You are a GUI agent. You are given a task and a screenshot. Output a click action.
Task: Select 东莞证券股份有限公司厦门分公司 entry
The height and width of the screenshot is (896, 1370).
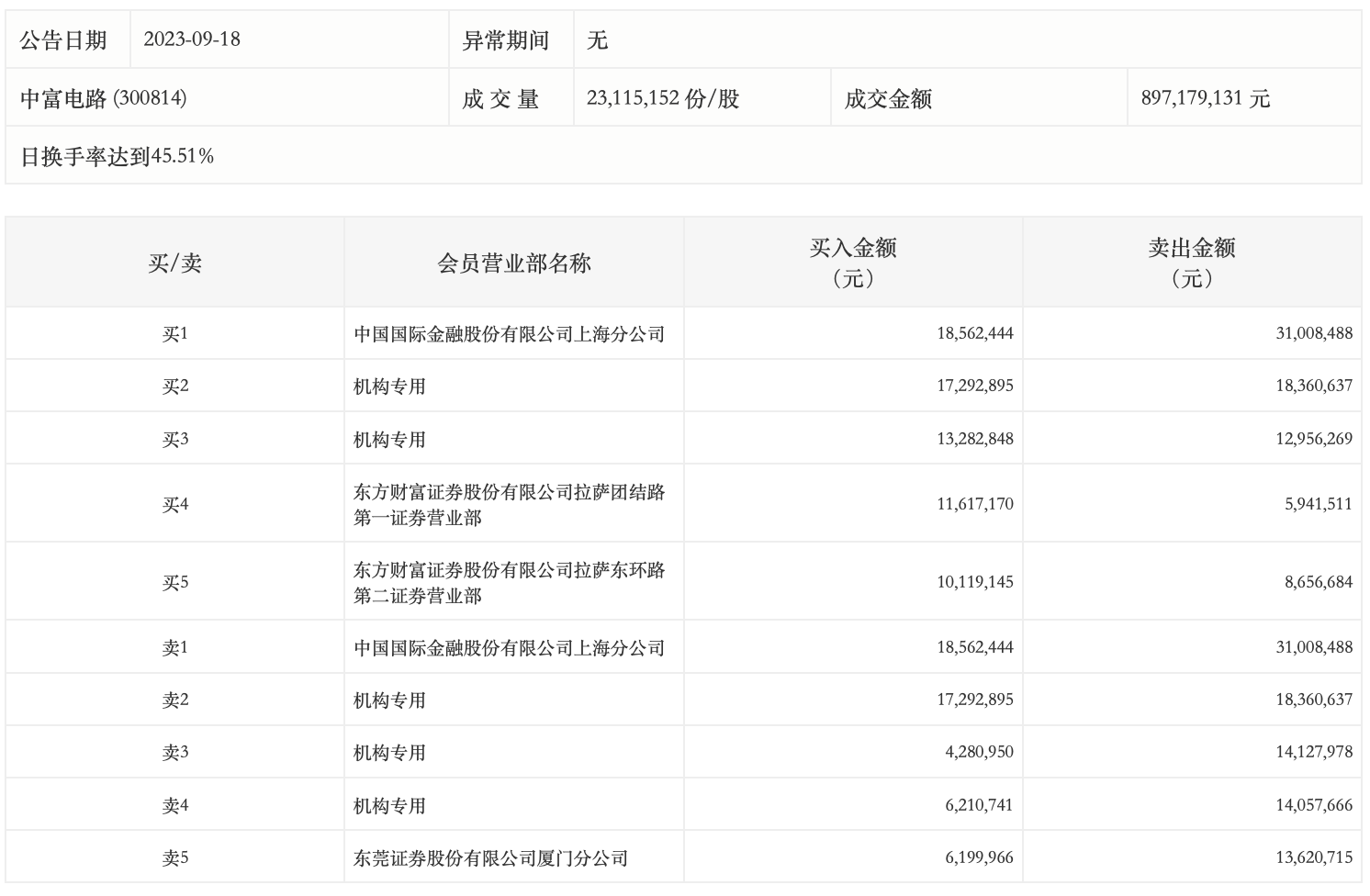(490, 858)
